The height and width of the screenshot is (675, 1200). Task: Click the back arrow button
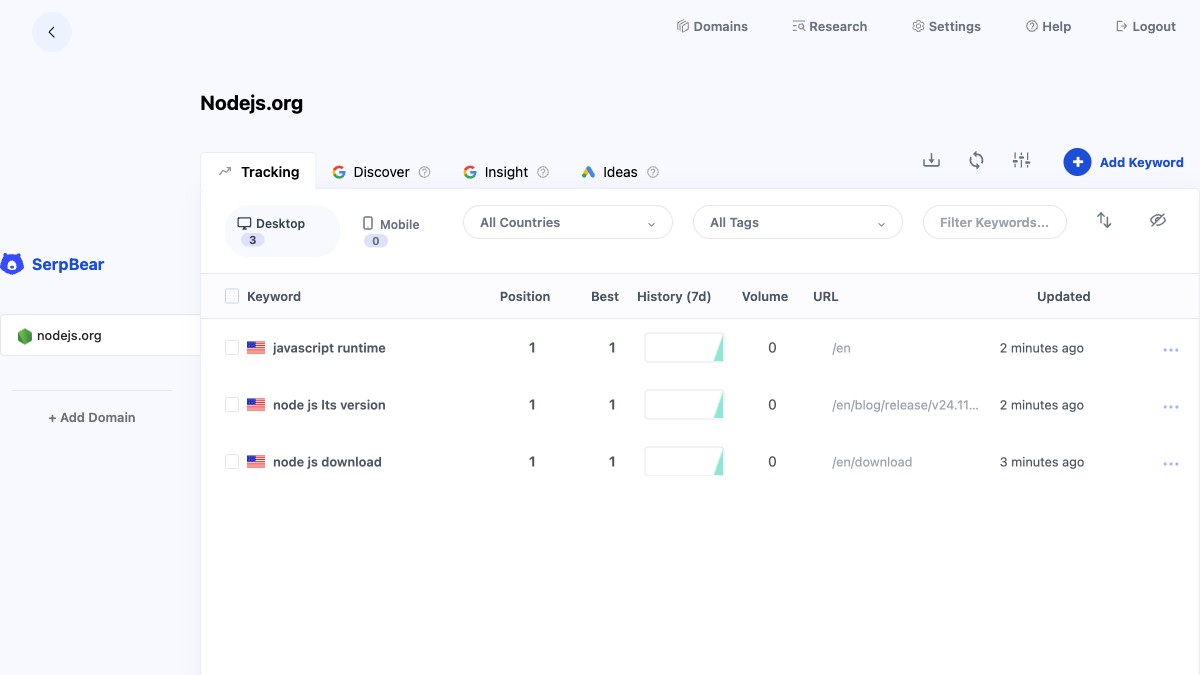click(52, 32)
